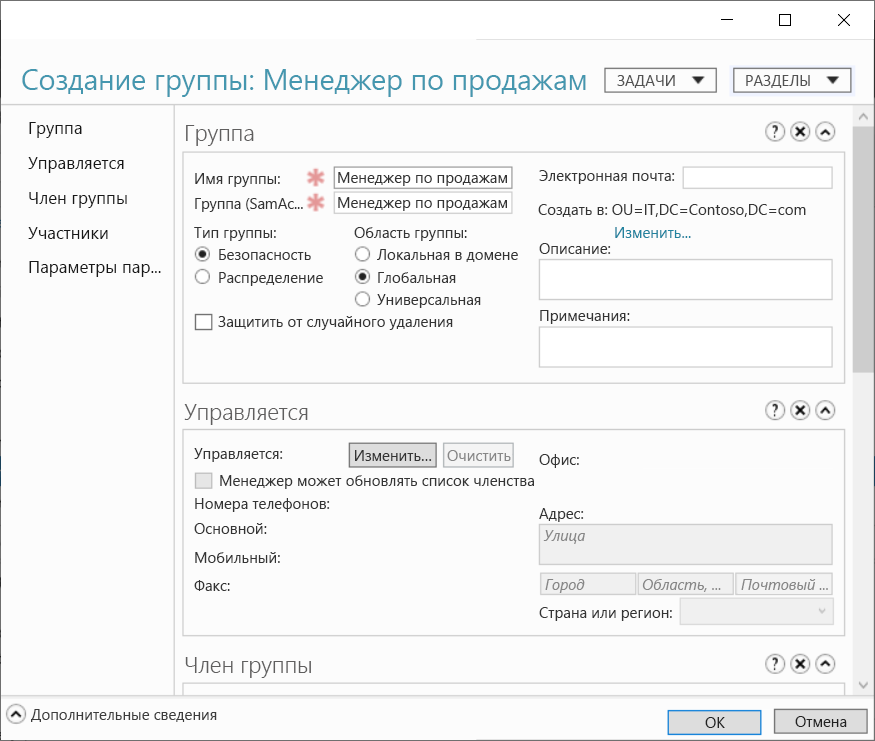Click the scrollbar down arrow

(863, 685)
